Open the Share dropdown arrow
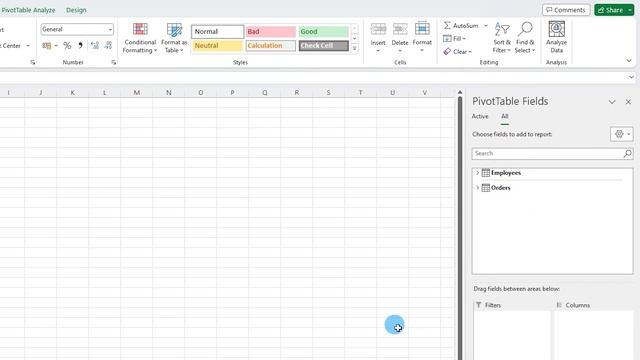 click(x=630, y=10)
